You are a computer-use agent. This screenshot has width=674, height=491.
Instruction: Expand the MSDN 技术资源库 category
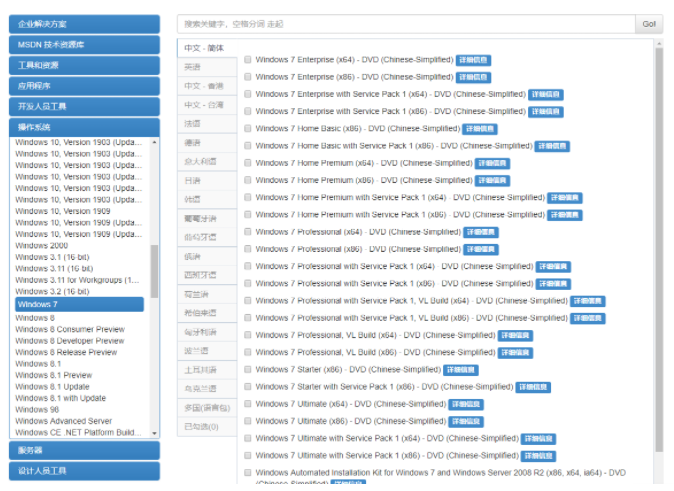click(84, 45)
